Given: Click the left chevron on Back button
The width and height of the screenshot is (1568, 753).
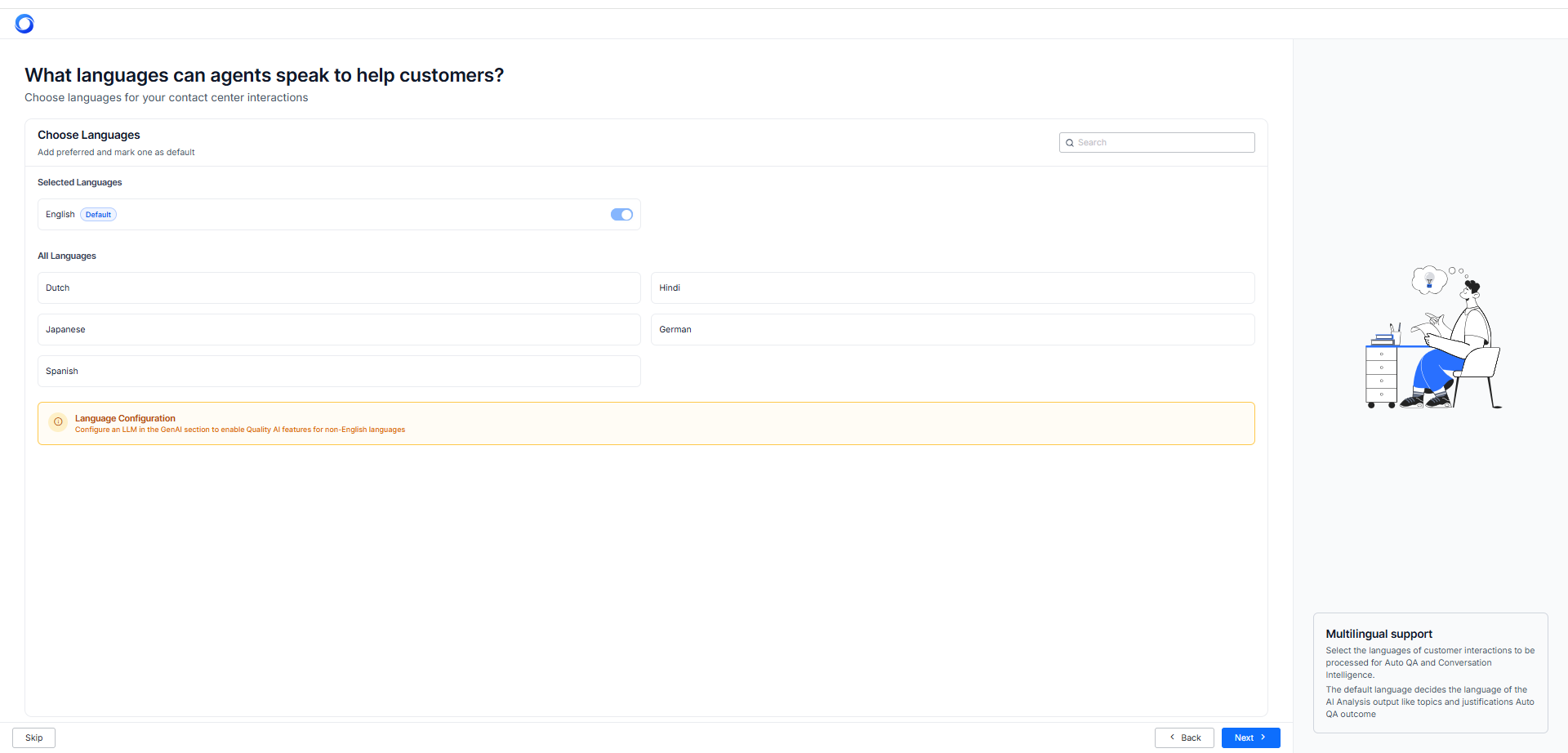Looking at the screenshot, I should click(1173, 737).
